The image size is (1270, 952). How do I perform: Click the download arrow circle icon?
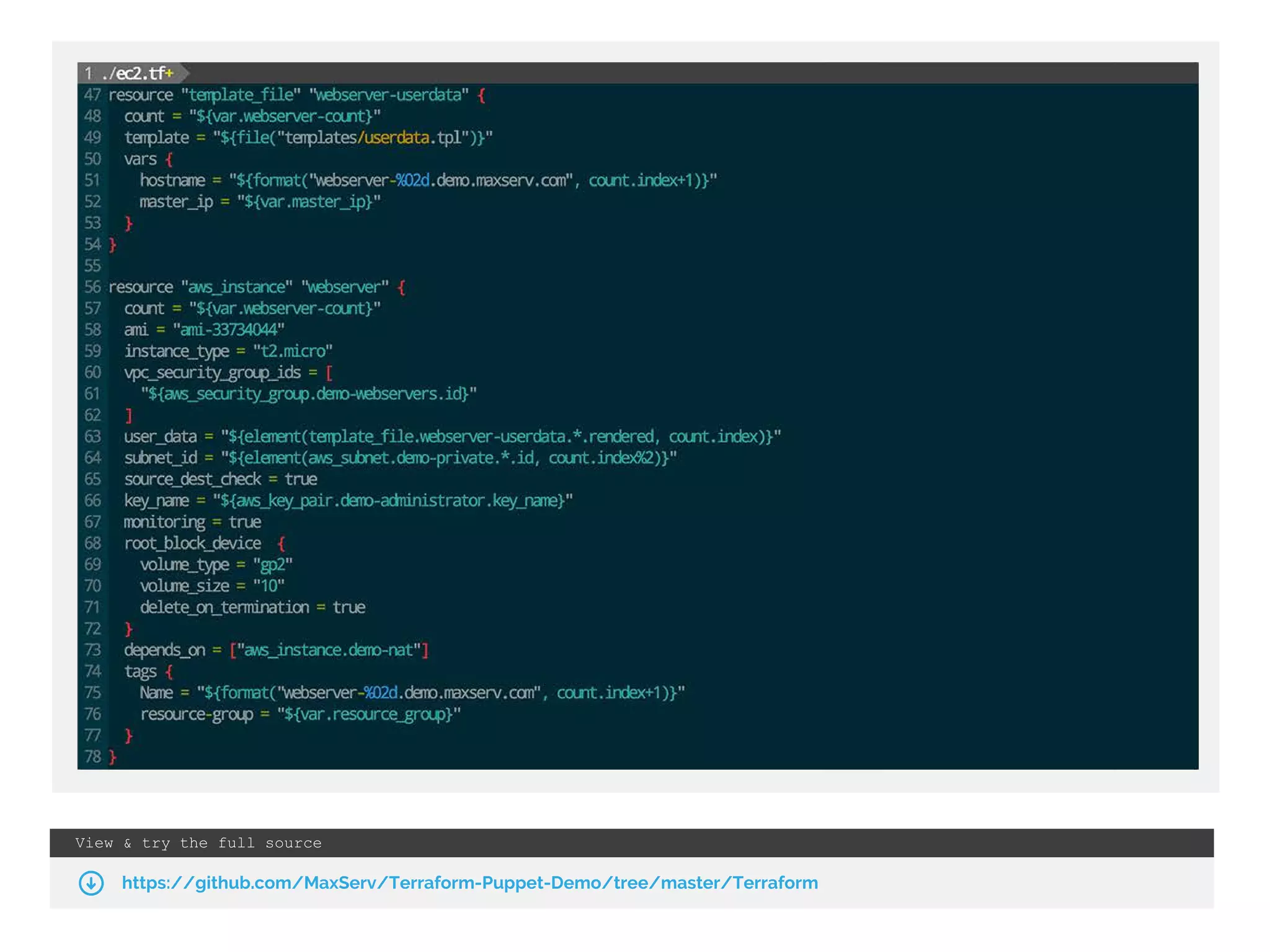coord(91,883)
